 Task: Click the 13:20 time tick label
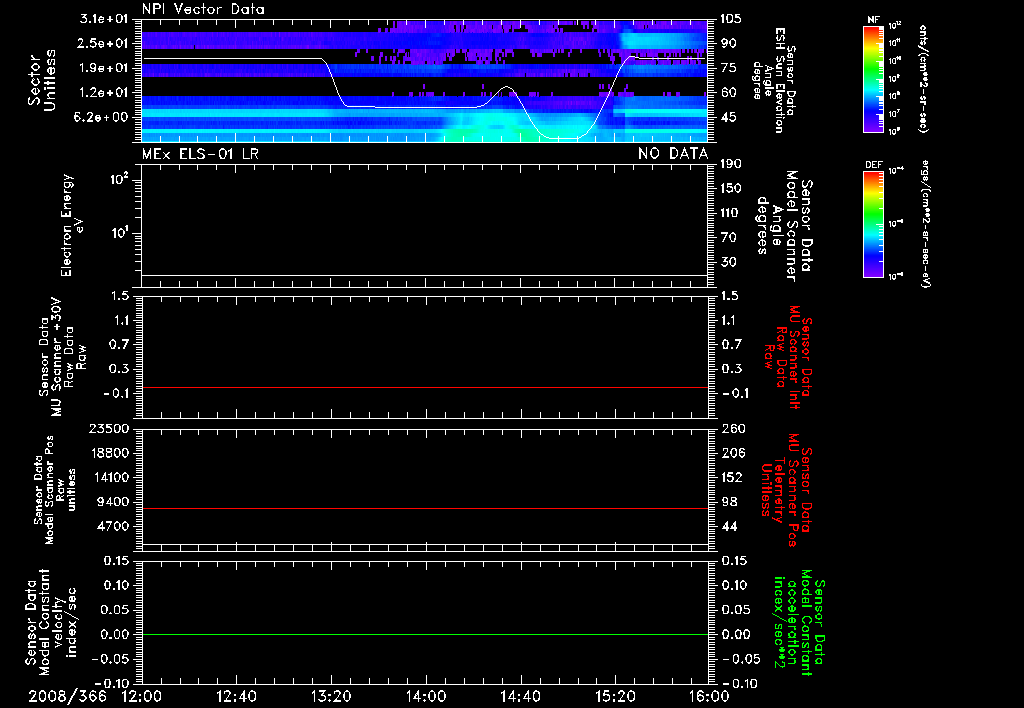[331, 696]
